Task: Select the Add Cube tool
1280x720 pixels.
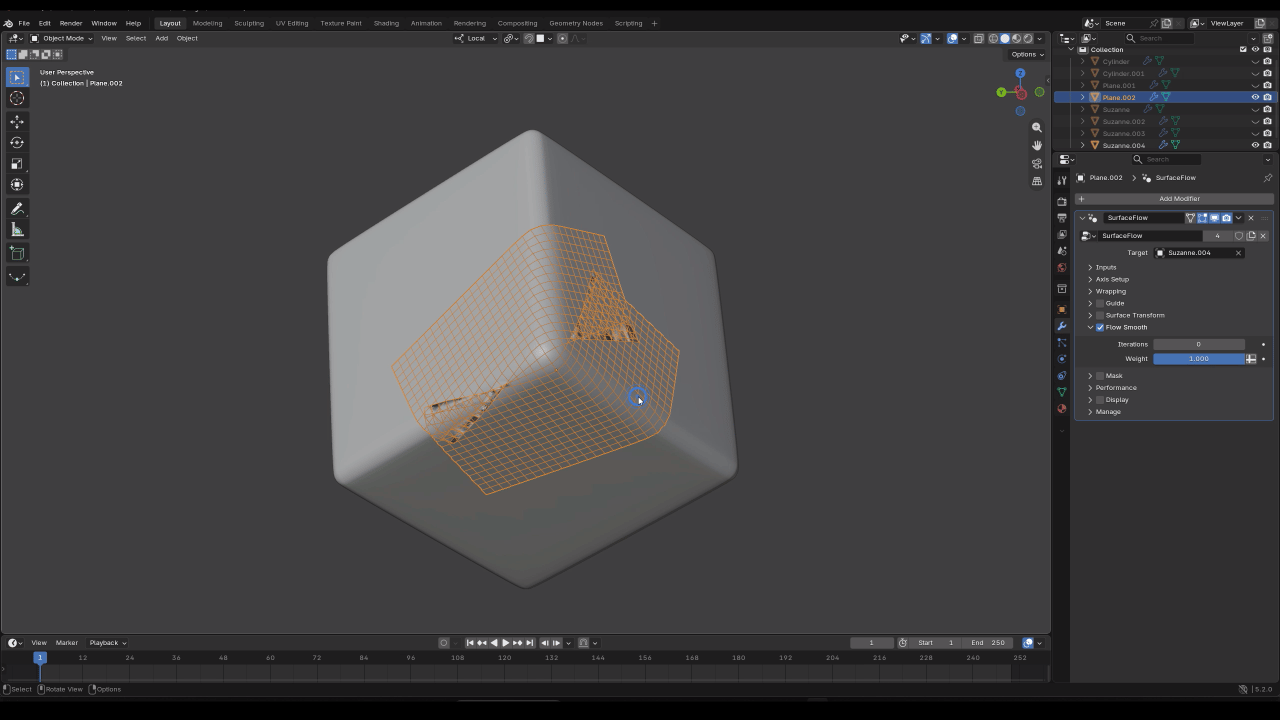Action: [17, 254]
